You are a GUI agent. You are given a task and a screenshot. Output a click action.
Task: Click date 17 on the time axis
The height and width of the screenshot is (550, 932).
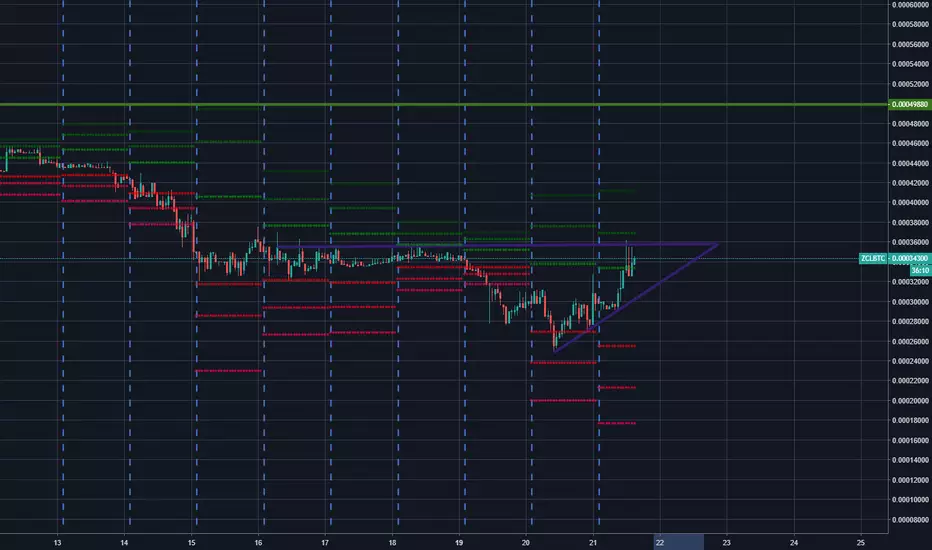(325, 542)
